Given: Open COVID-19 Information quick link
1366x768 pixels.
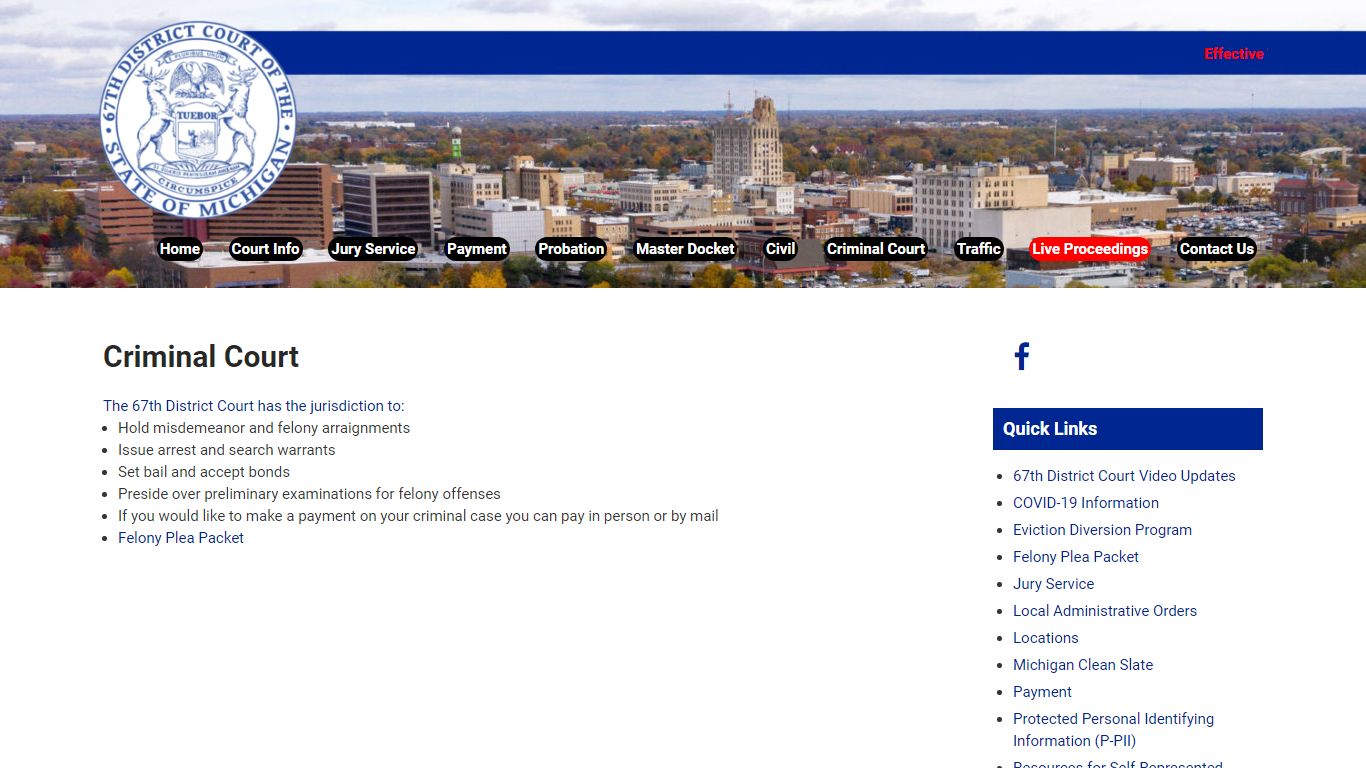Looking at the screenshot, I should (1086, 503).
